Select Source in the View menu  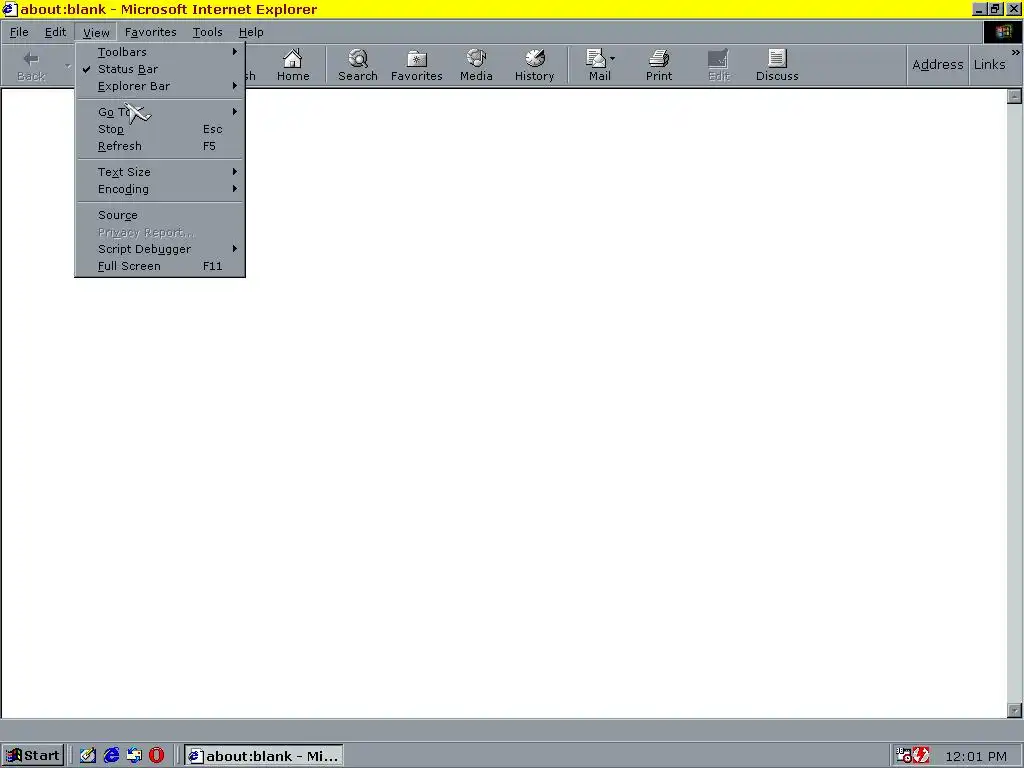(160, 215)
